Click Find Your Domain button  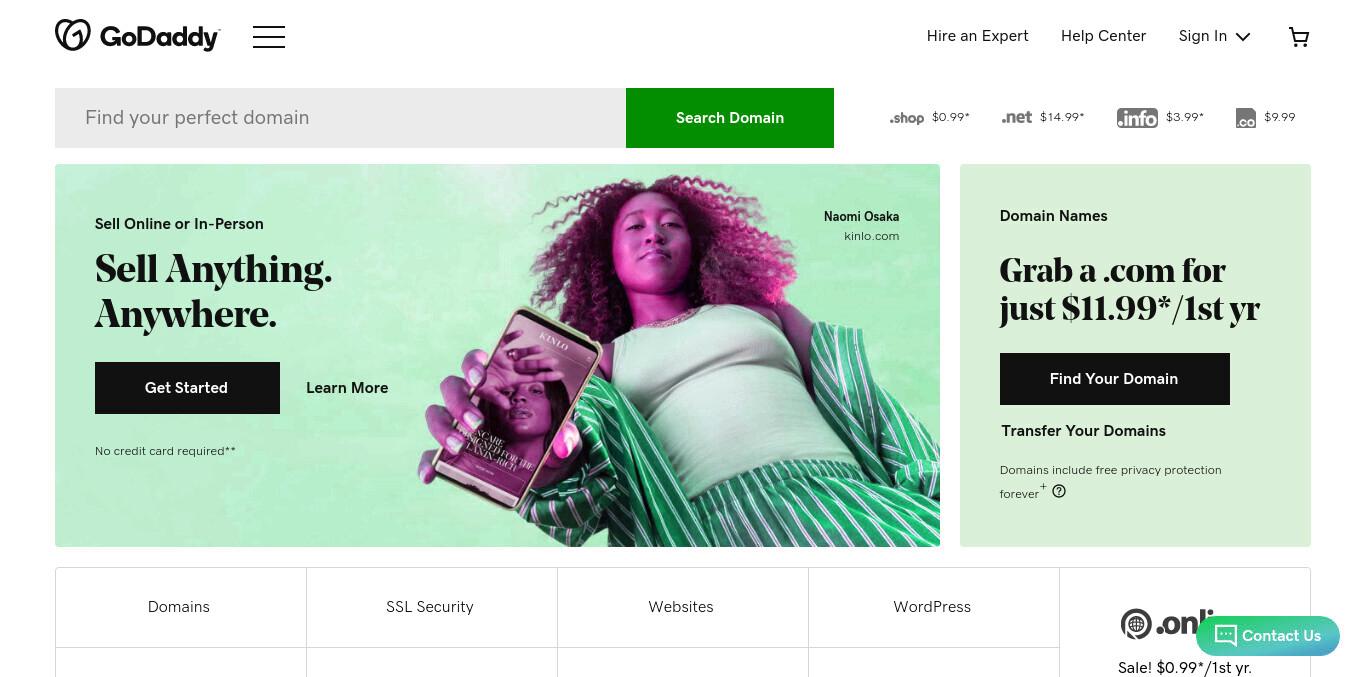(x=1114, y=379)
